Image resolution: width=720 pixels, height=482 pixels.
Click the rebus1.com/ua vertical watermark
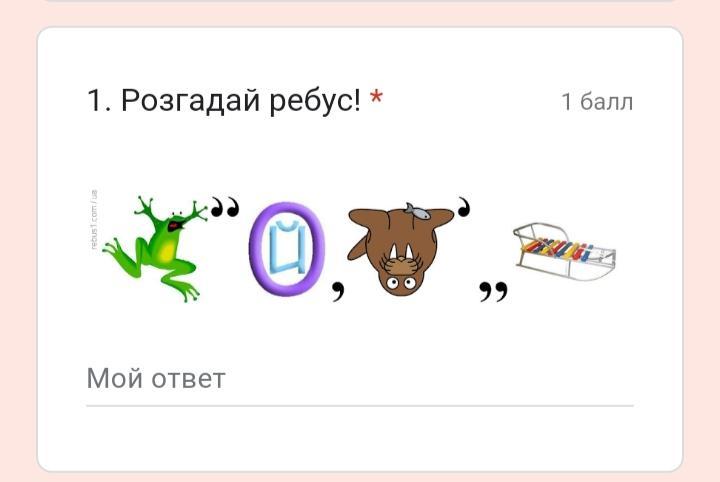tap(94, 219)
